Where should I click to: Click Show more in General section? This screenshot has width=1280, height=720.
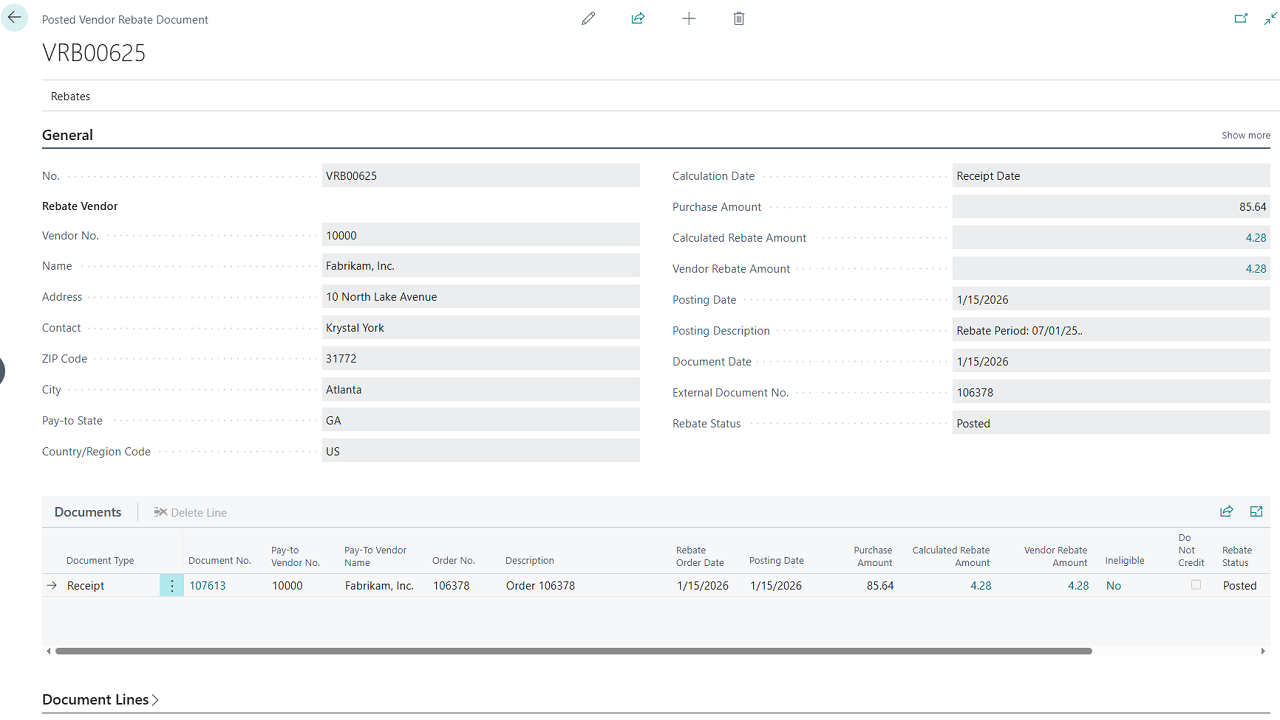click(1245, 135)
